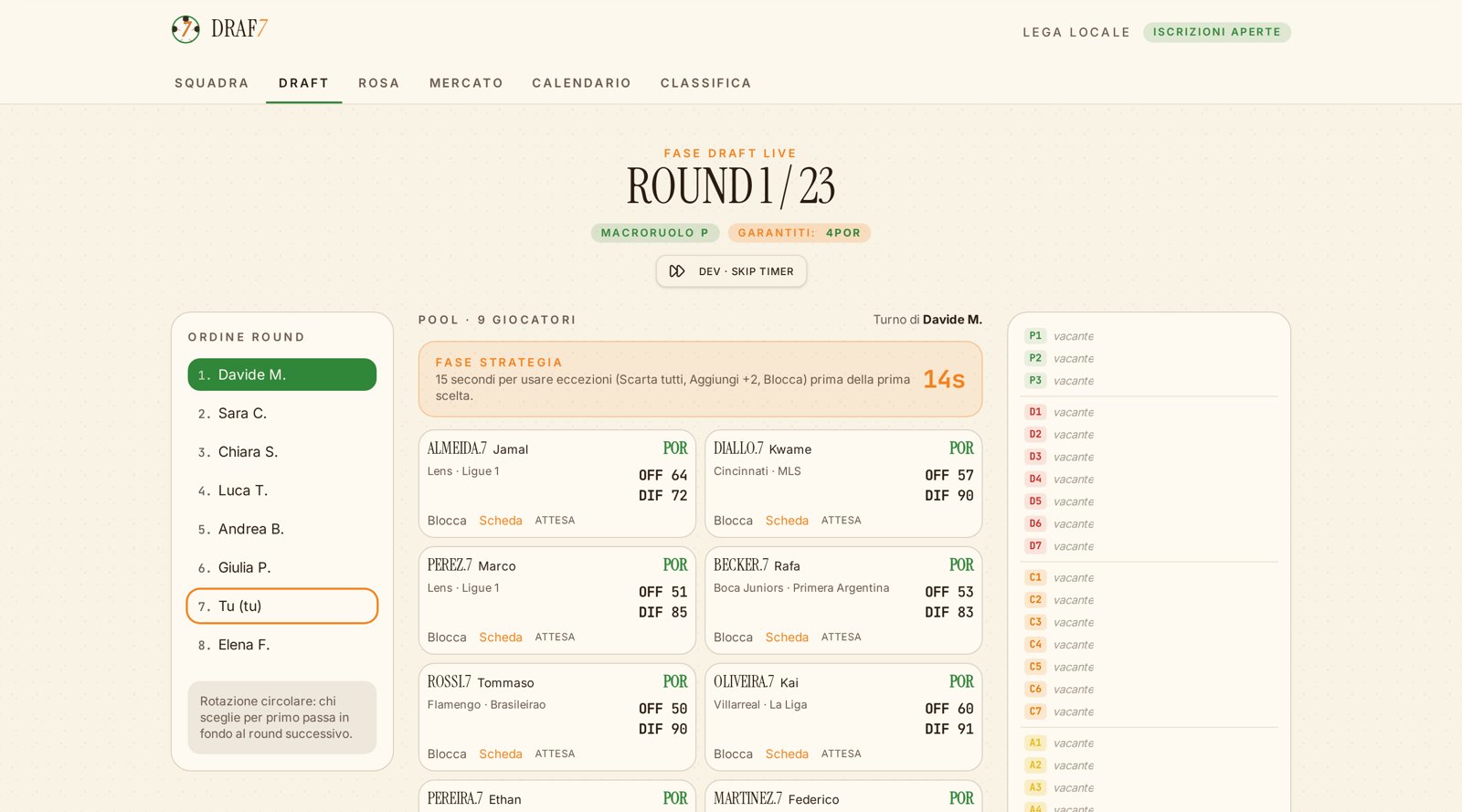Screen dimensions: 1462x812
Task: Click the D2 vacant roster slot
Action: (x=1149, y=435)
